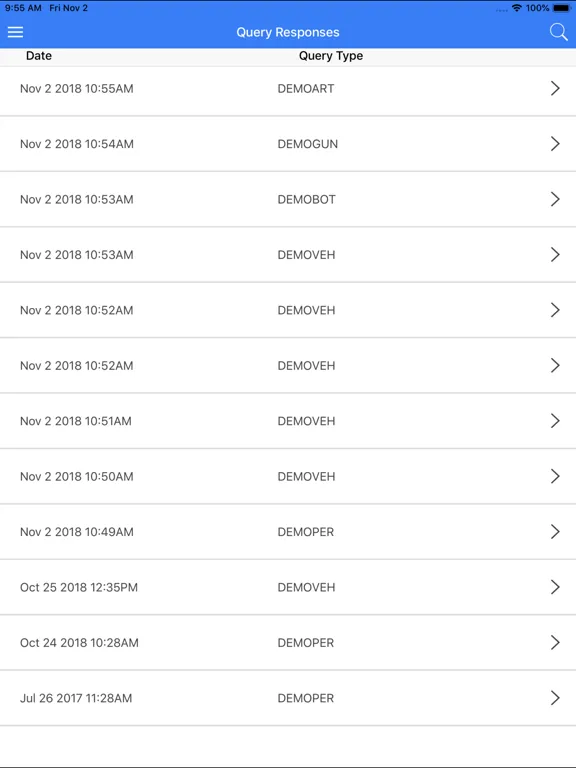Viewport: 576px width, 768px height.
Task: Open the DEMOGUN response chevron
Action: 555,144
